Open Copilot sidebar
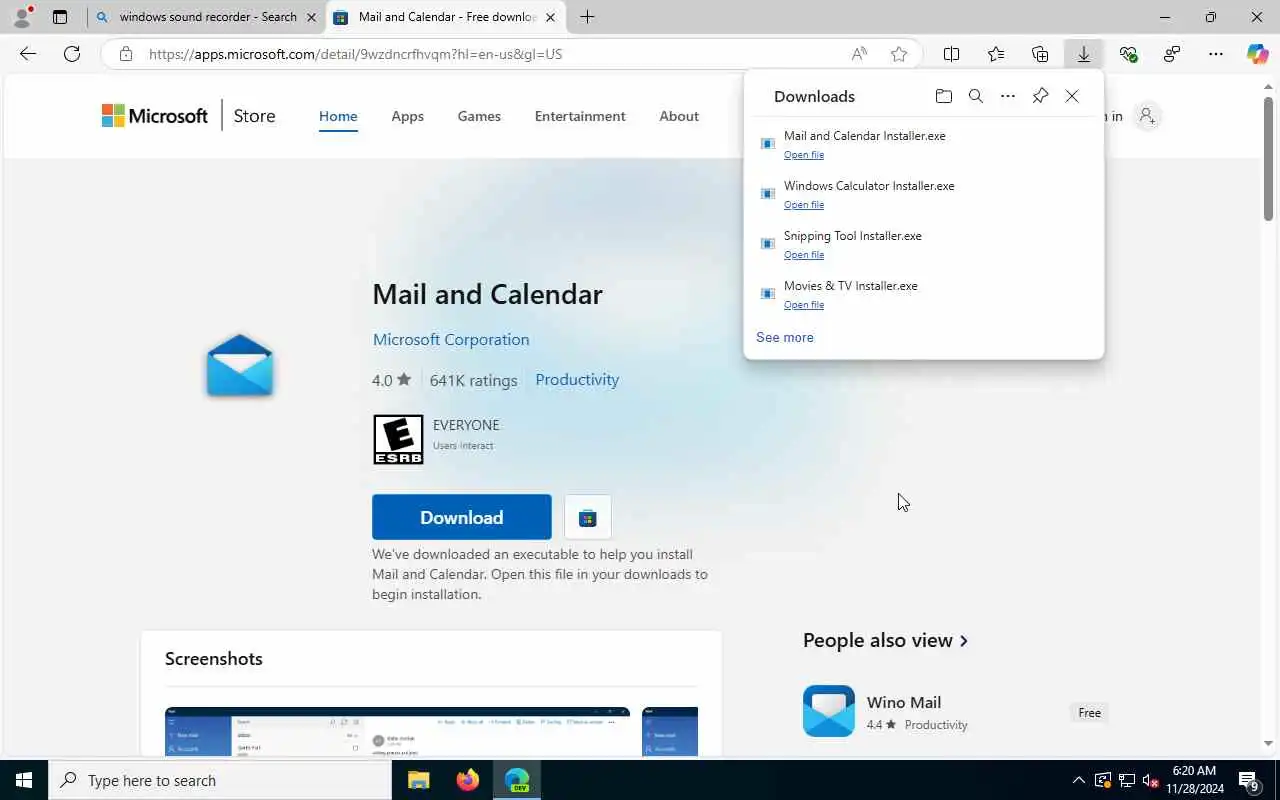 1258,54
